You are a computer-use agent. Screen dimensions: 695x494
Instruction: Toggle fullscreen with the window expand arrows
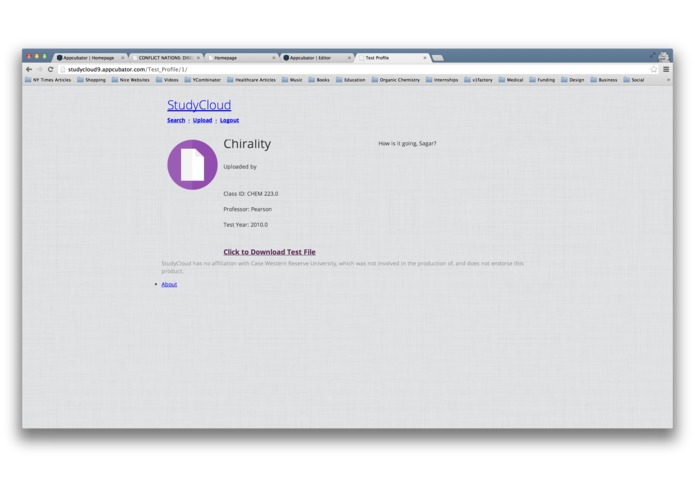[653, 55]
